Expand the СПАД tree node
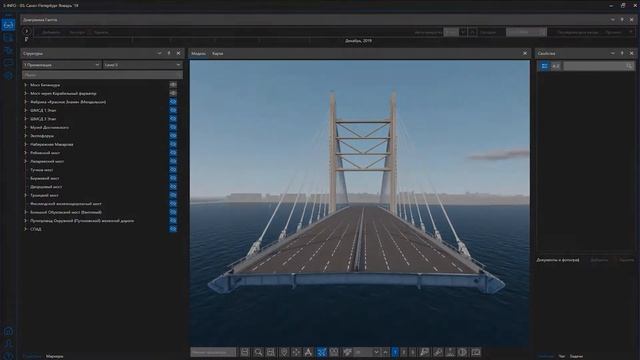640x360 pixels. pyautogui.click(x=26, y=229)
